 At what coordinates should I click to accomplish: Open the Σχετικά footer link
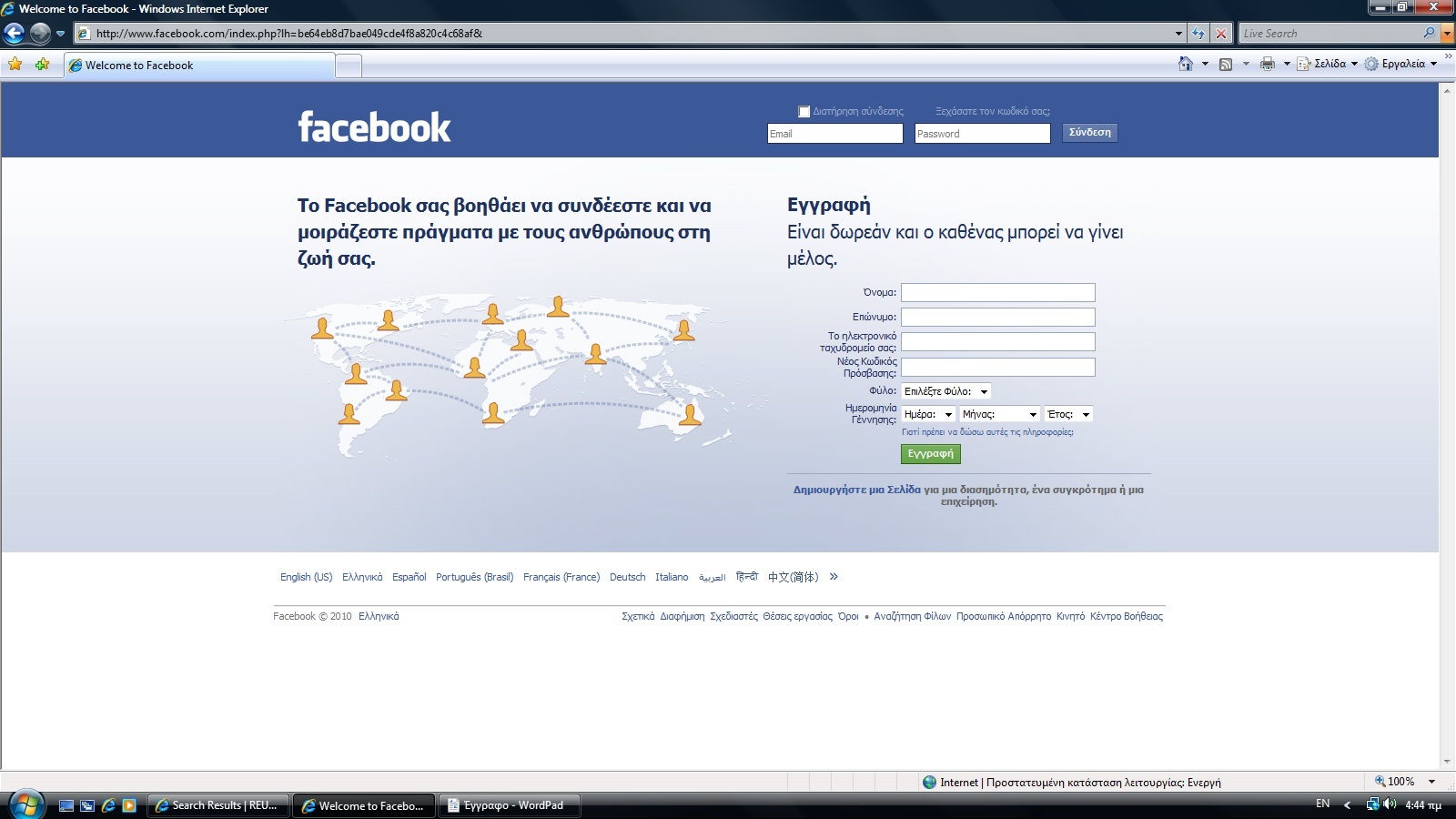point(638,616)
